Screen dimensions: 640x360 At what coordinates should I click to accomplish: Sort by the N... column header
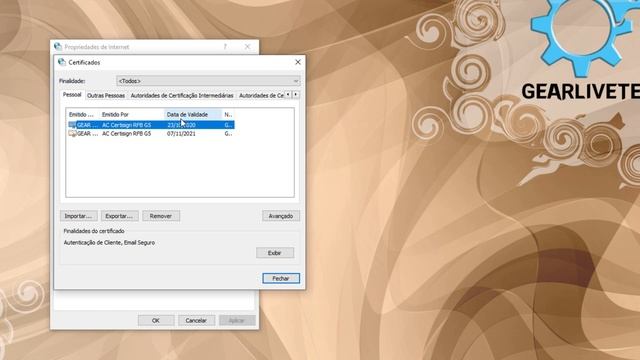(x=229, y=115)
